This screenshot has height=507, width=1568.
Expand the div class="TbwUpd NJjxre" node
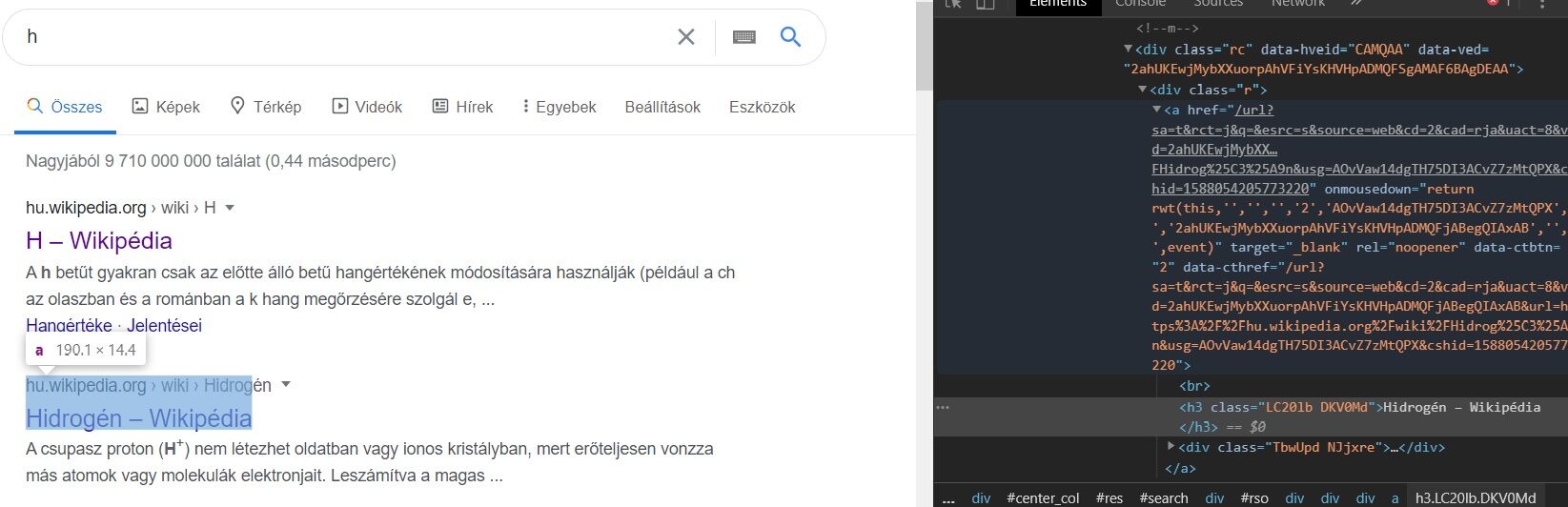point(1171,446)
